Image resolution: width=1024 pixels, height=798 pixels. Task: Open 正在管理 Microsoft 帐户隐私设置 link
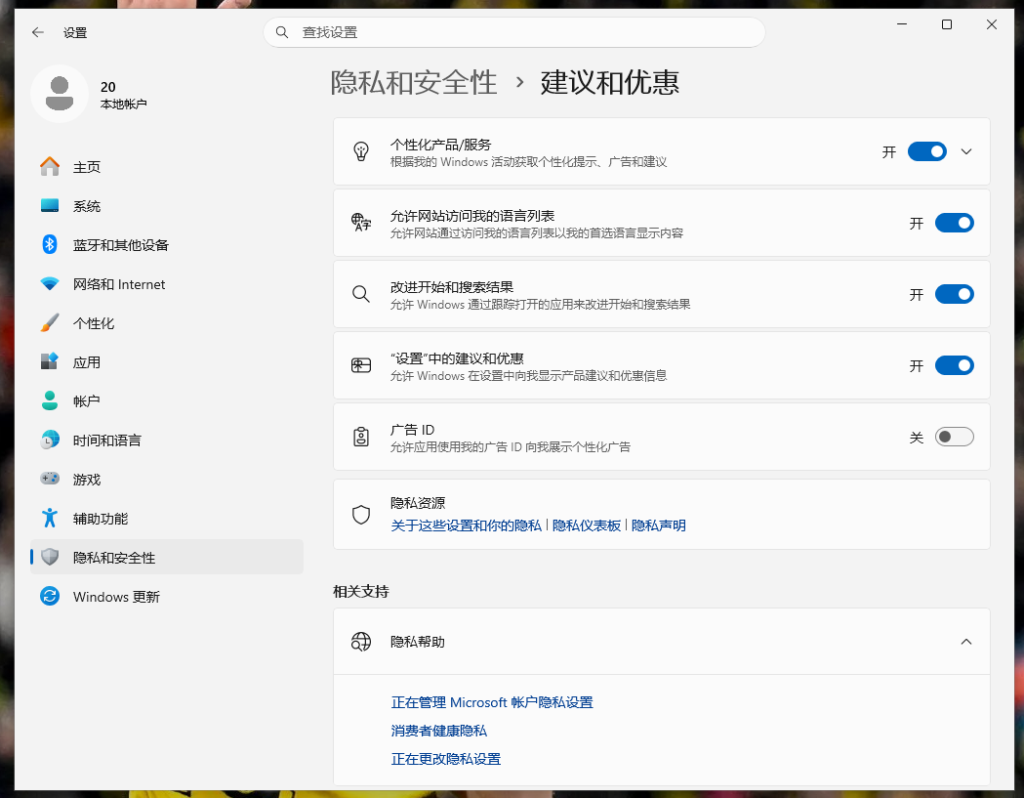coord(492,702)
